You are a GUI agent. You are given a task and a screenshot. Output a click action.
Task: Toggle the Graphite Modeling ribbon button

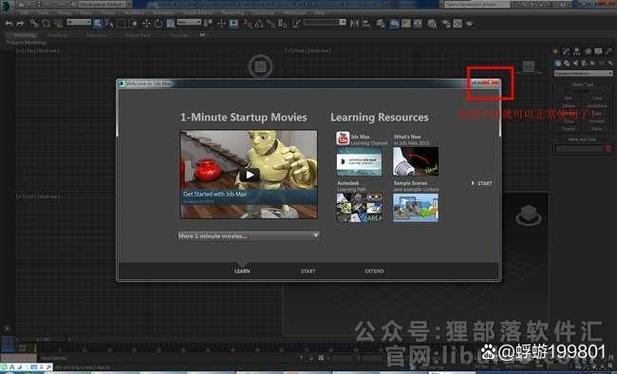point(394,24)
